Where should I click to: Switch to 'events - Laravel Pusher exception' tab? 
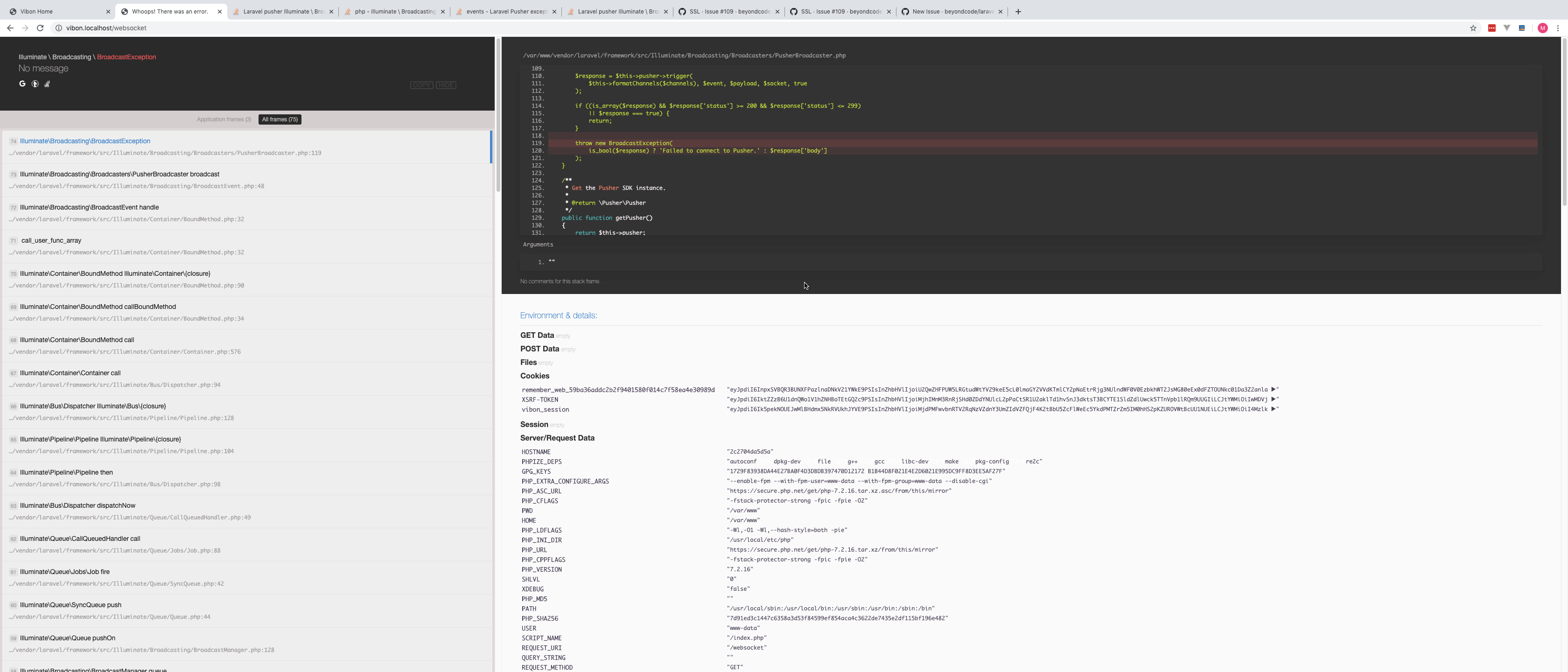click(x=505, y=12)
